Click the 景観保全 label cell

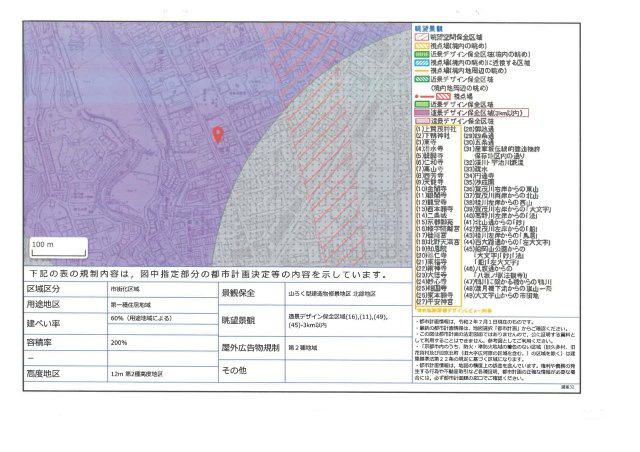tap(251, 293)
